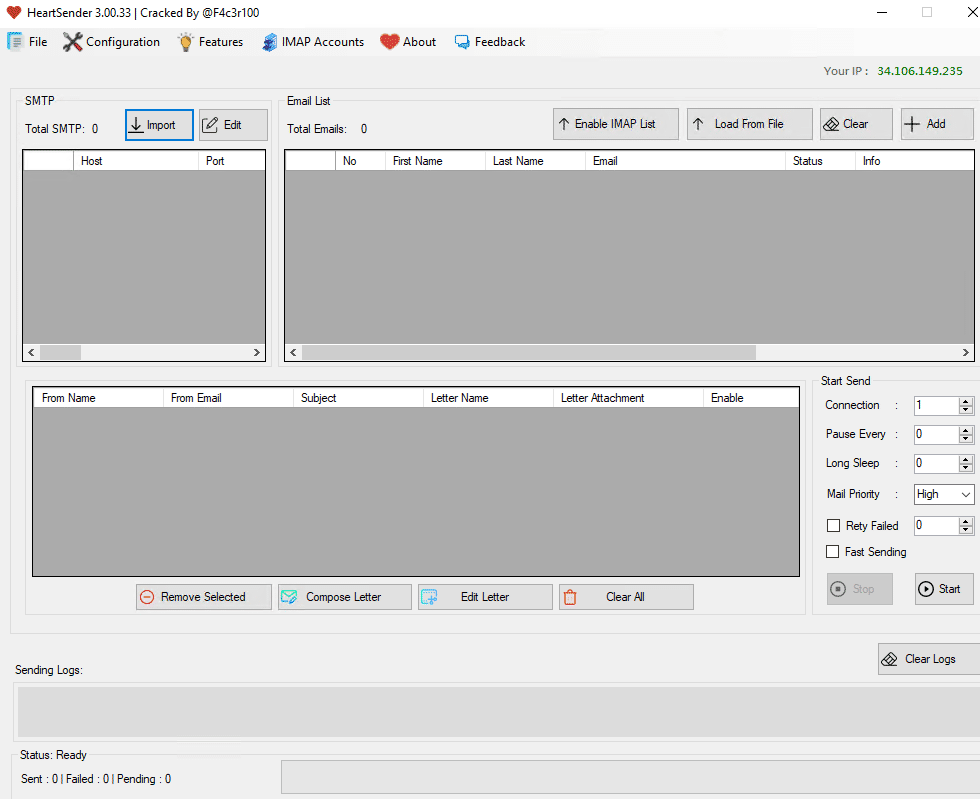Enable the Fast Sending checkbox
The width and height of the screenshot is (980, 799).
[x=832, y=551]
